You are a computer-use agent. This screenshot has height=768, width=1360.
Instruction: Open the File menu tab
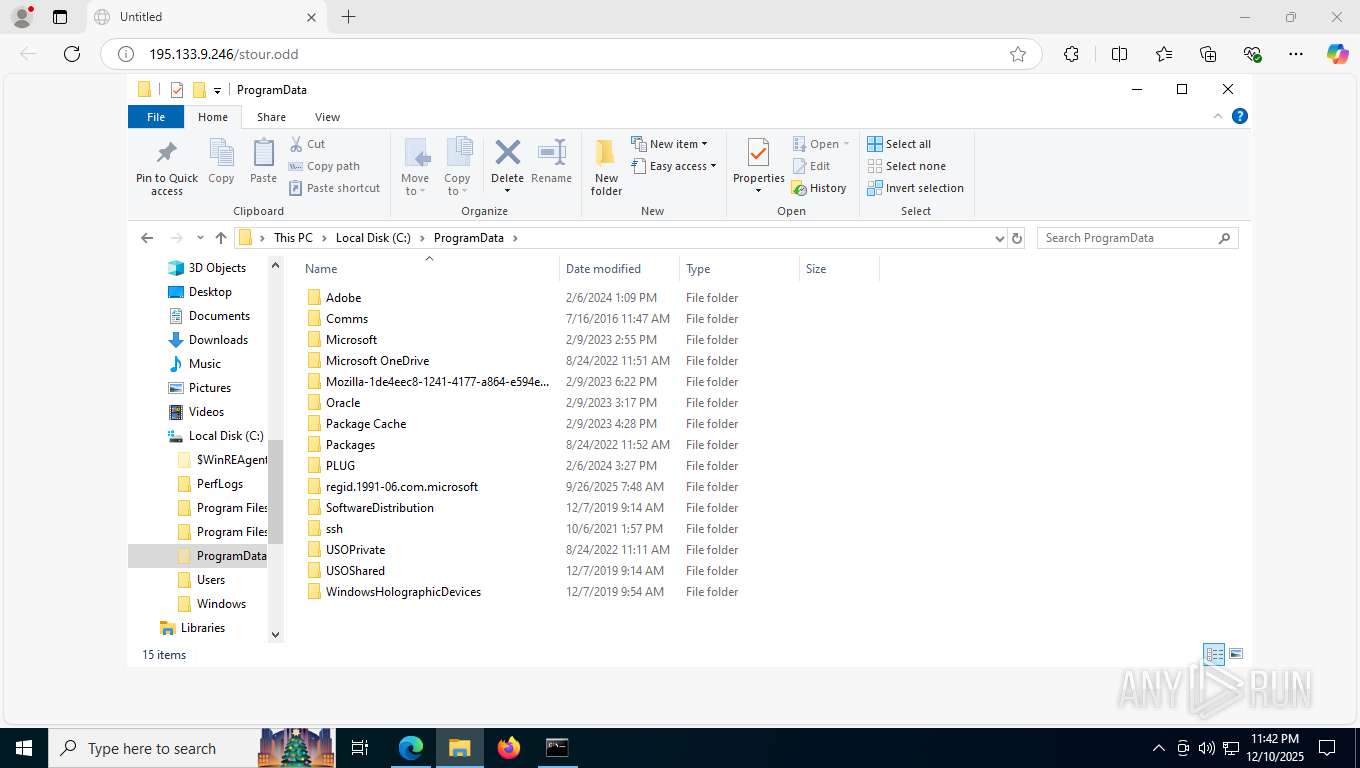coord(156,117)
